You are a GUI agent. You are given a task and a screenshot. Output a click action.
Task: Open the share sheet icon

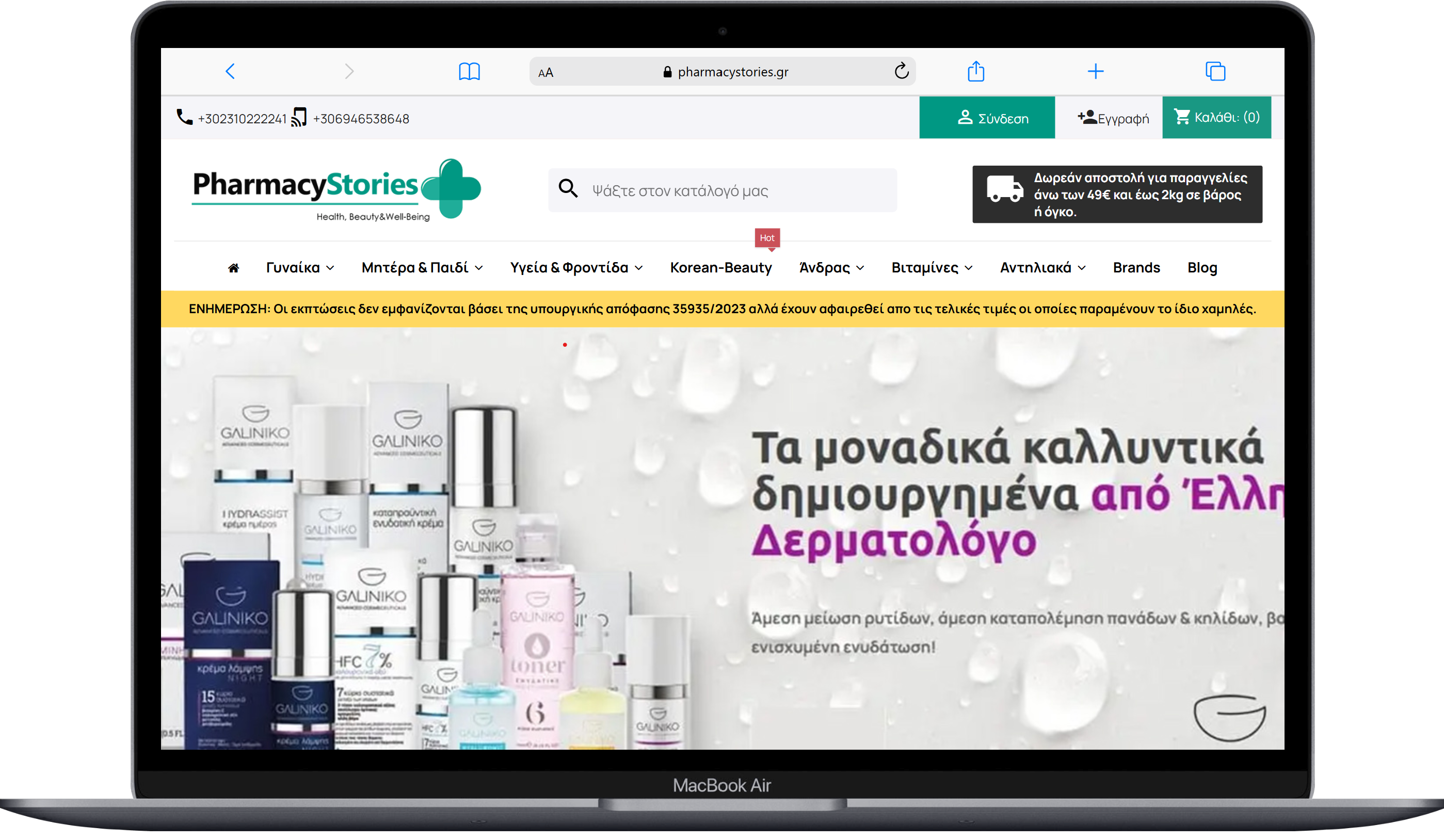tap(976, 71)
